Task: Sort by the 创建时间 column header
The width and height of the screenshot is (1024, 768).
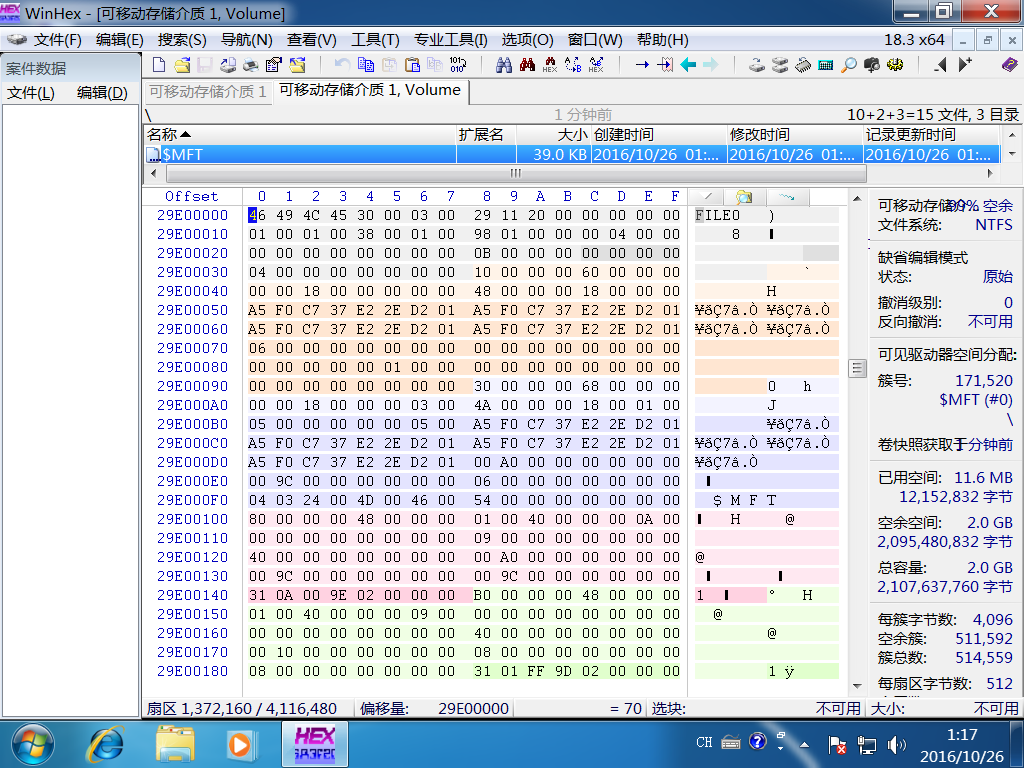Action: click(x=659, y=135)
